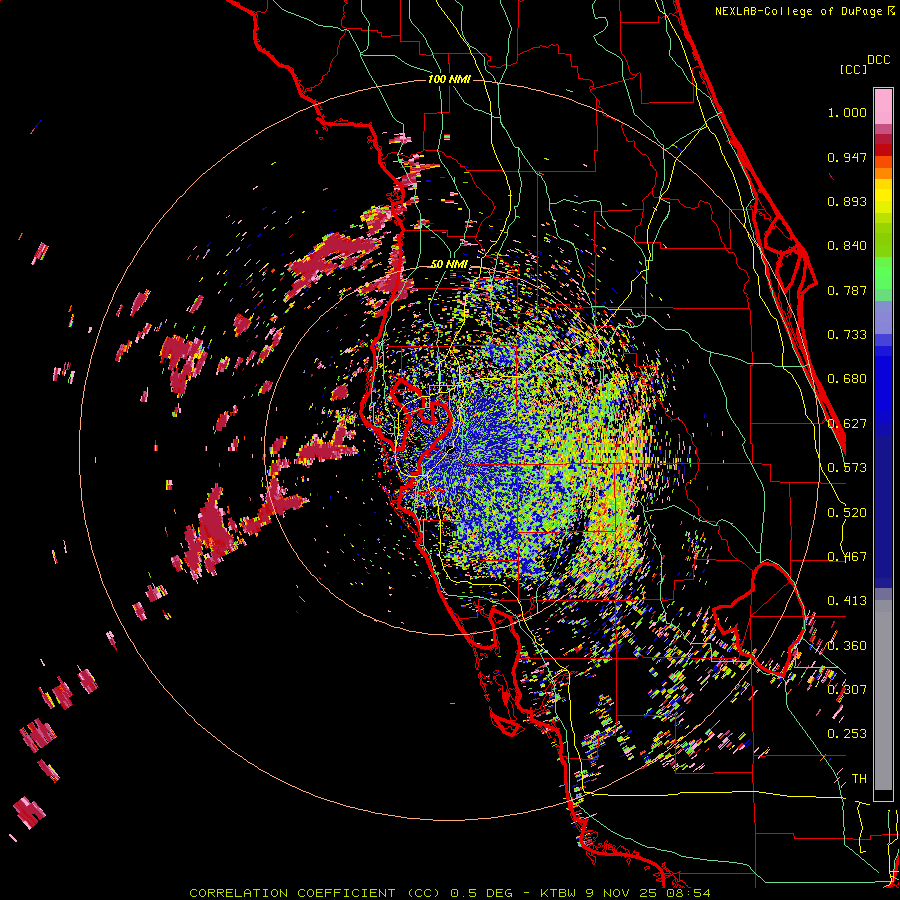Click the 0.947 color scale label
Image resolution: width=900 pixels, height=900 pixels.
847,157
